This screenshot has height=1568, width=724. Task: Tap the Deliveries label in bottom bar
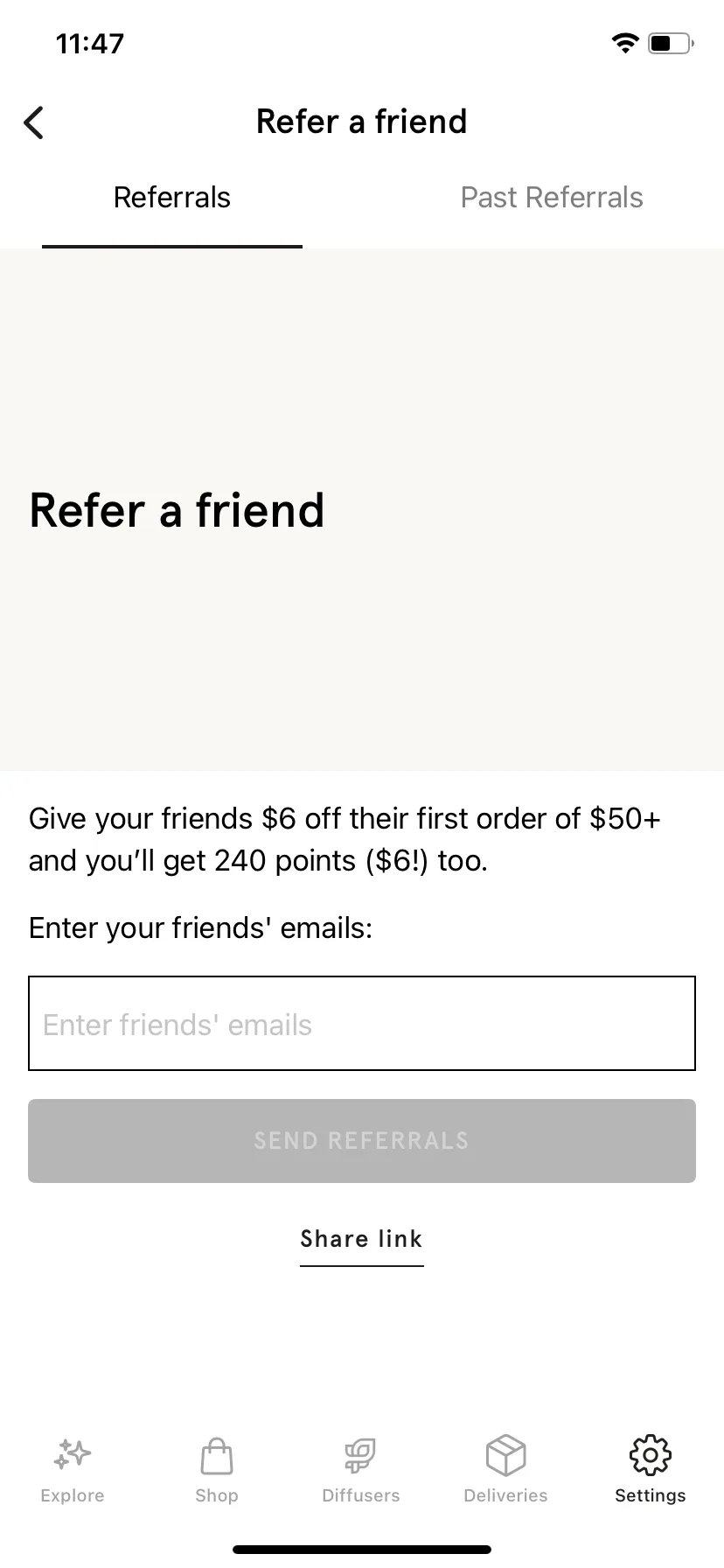[505, 1495]
